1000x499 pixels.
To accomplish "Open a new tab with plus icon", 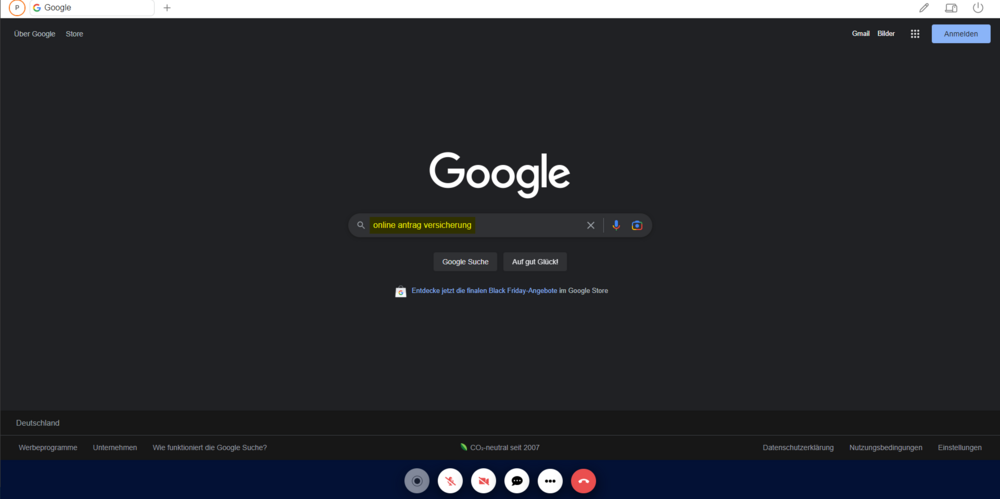I will click(x=167, y=8).
